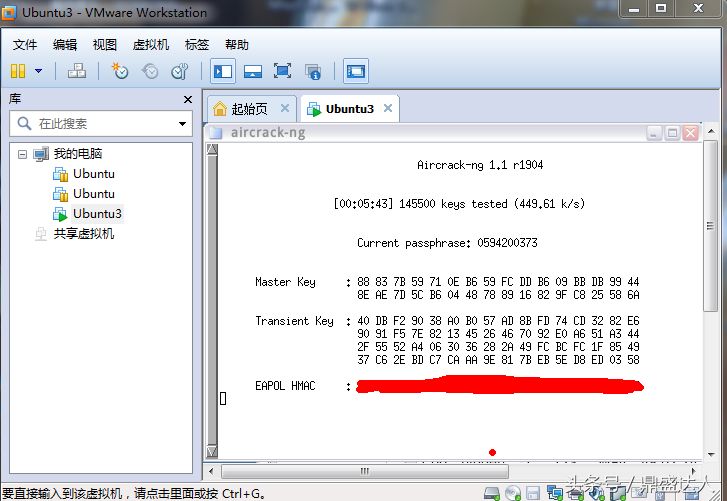Image resolution: width=727 pixels, height=501 pixels.
Task: Click the aircrack-ng inner scroll up arrow
Action: (x=212, y=149)
